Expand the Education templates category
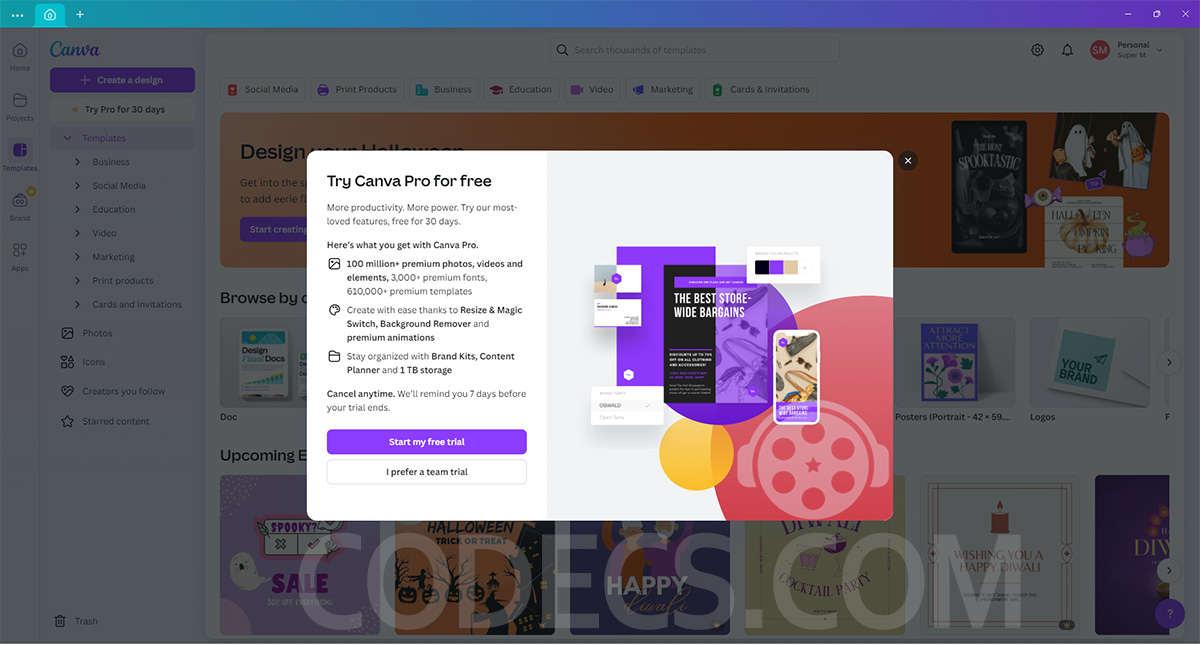Image resolution: width=1200 pixels, height=645 pixels. pos(78,210)
